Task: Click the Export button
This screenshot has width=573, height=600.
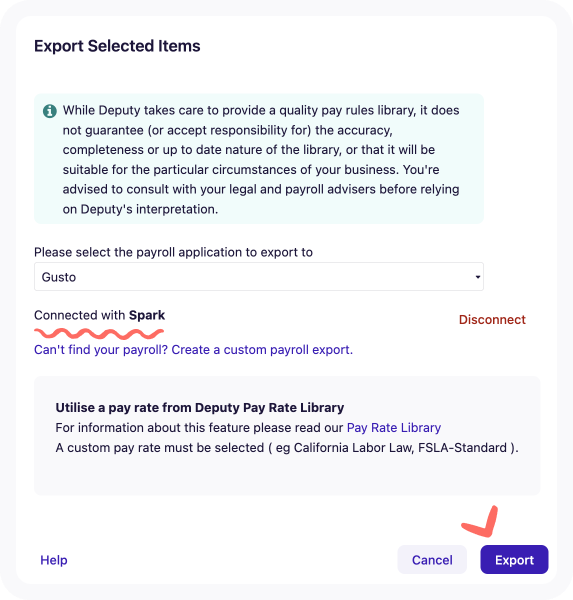Action: coord(514,560)
